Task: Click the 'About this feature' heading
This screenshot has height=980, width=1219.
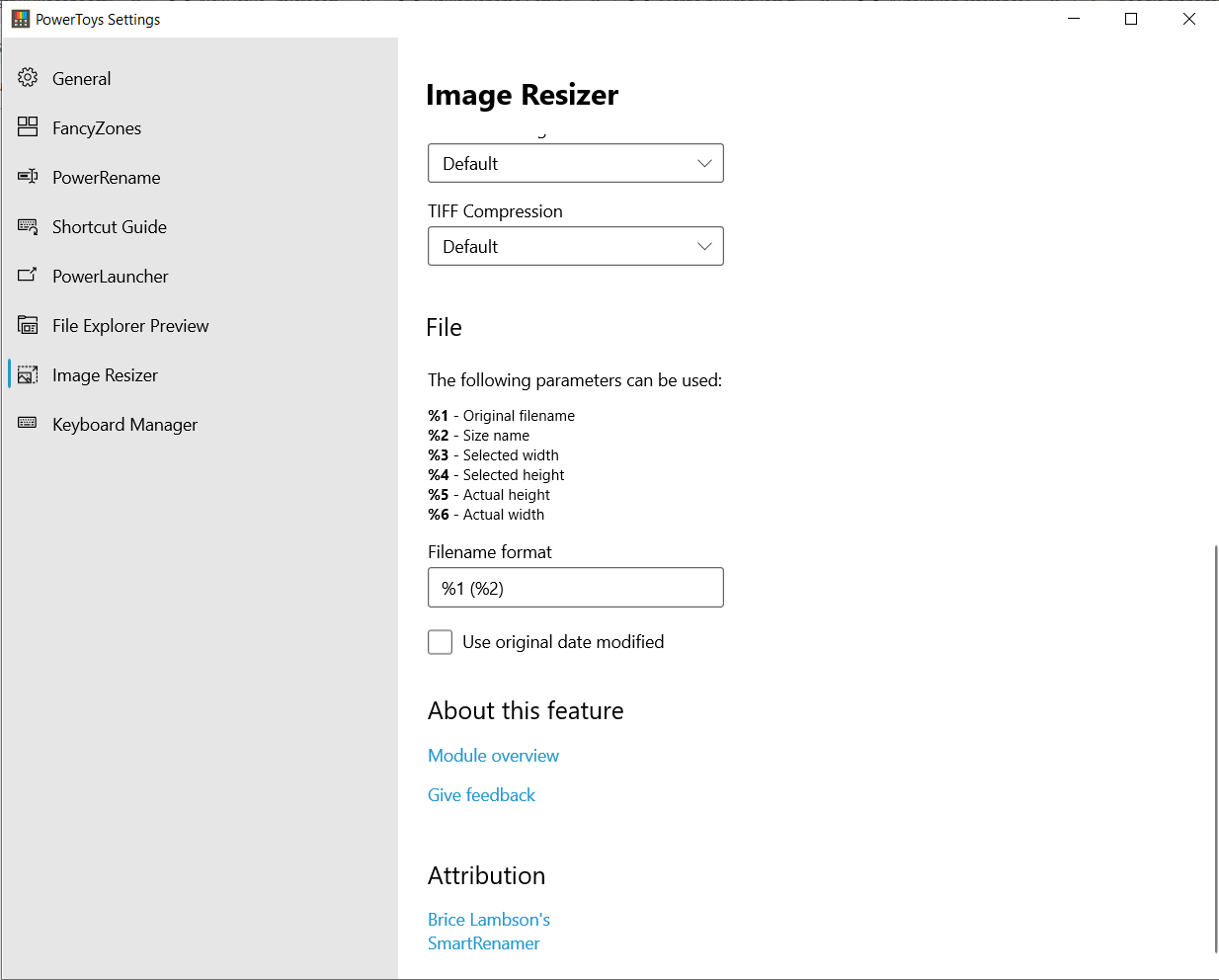Action: [526, 711]
